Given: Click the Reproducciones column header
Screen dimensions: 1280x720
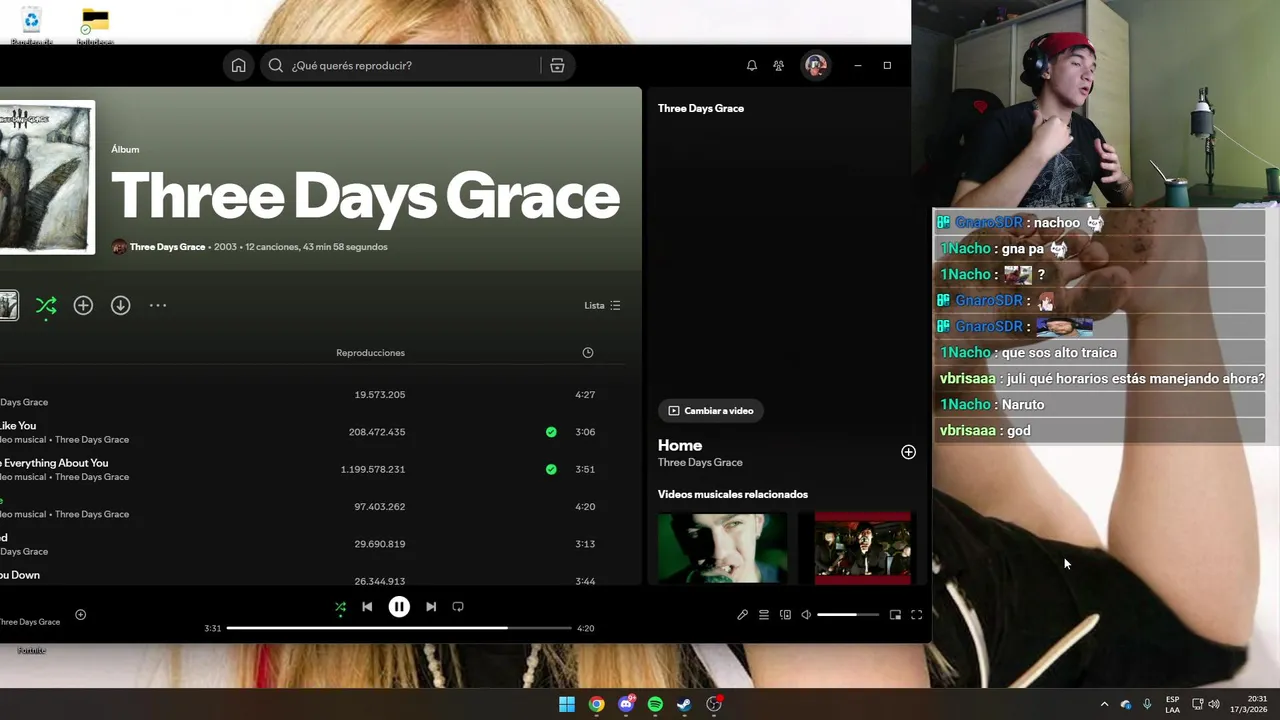Looking at the screenshot, I should coord(370,352).
